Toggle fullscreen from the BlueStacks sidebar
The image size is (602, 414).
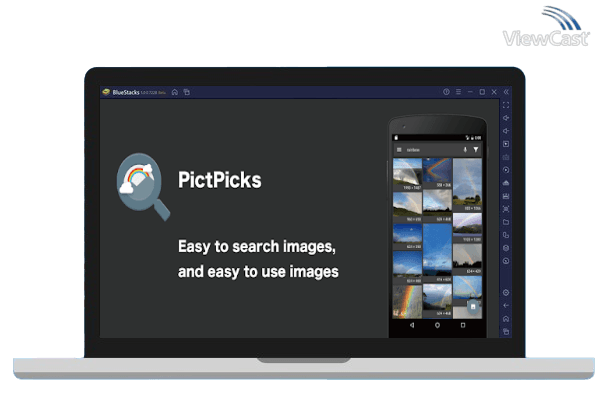point(506,105)
